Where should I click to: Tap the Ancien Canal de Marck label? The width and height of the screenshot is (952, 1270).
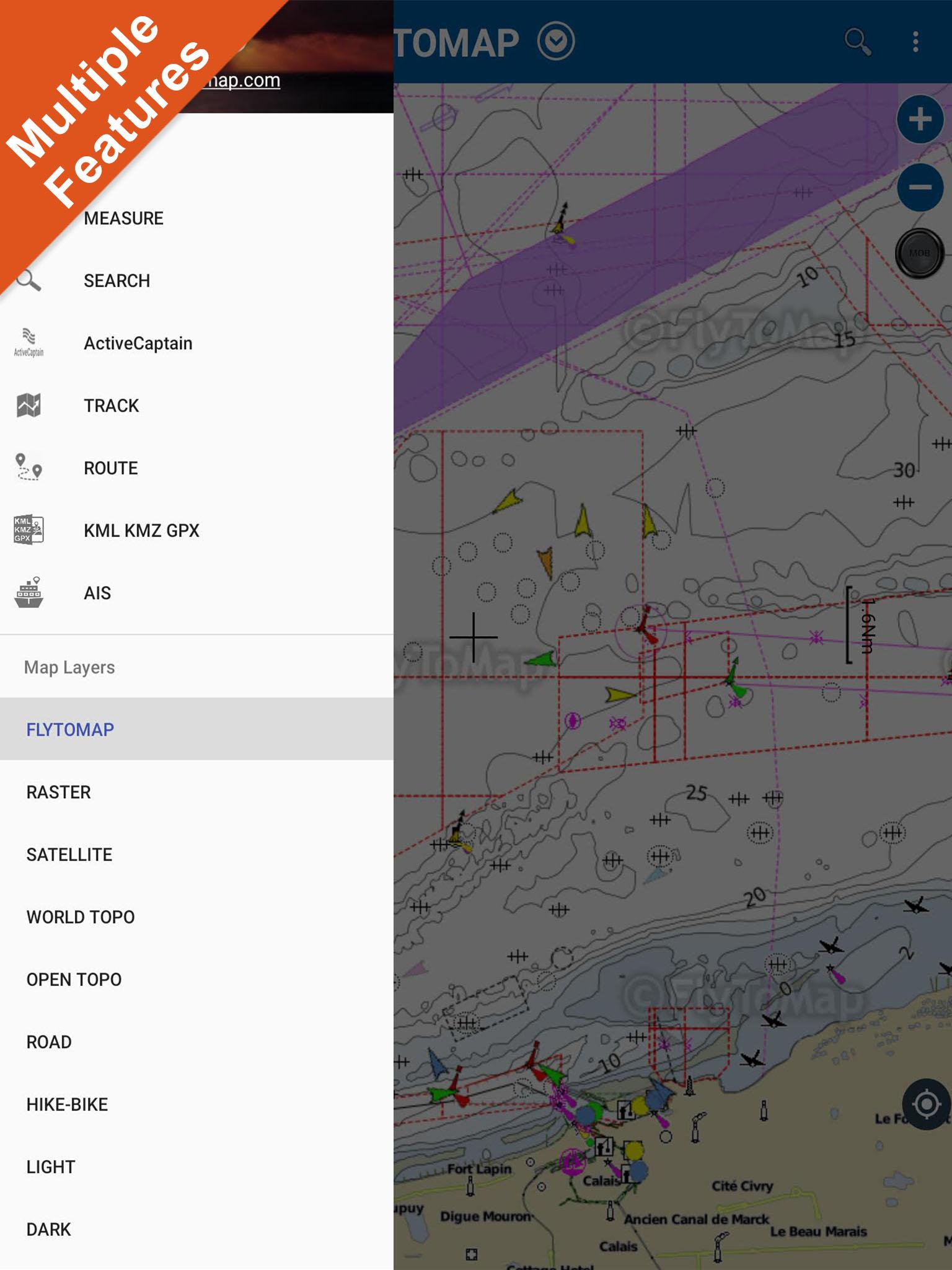click(696, 1219)
